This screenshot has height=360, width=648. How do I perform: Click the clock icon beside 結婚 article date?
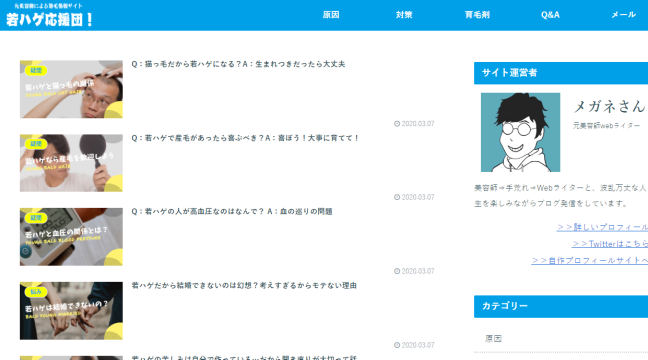tap(397, 345)
